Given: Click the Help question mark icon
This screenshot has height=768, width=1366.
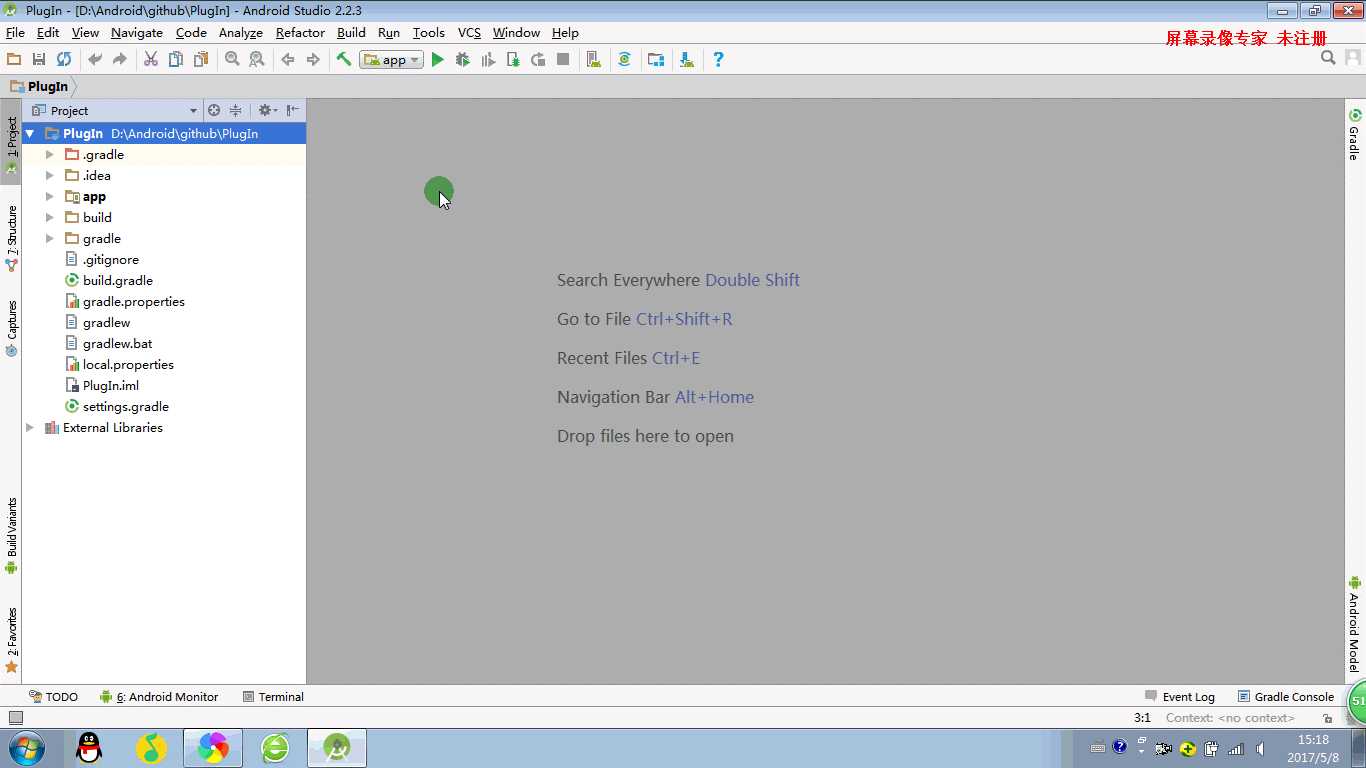Looking at the screenshot, I should [718, 59].
